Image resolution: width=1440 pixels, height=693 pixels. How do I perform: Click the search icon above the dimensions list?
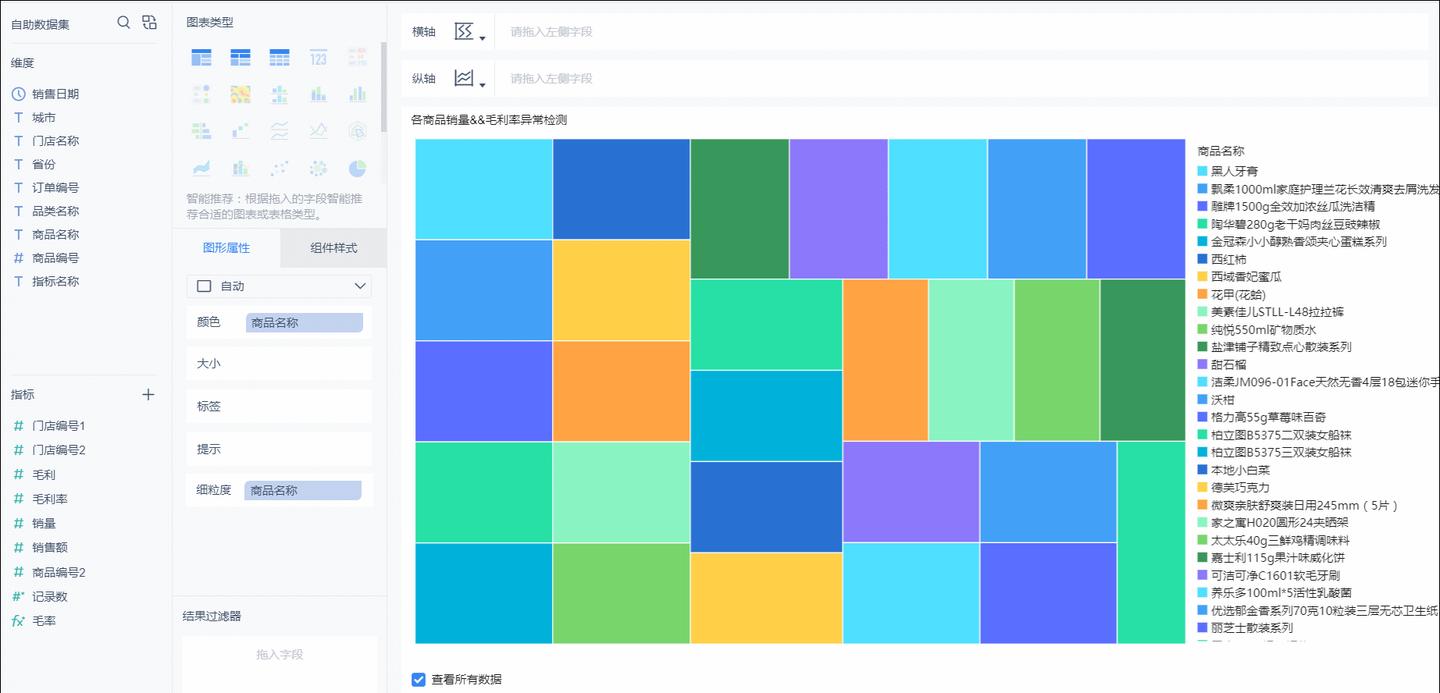tap(123, 22)
